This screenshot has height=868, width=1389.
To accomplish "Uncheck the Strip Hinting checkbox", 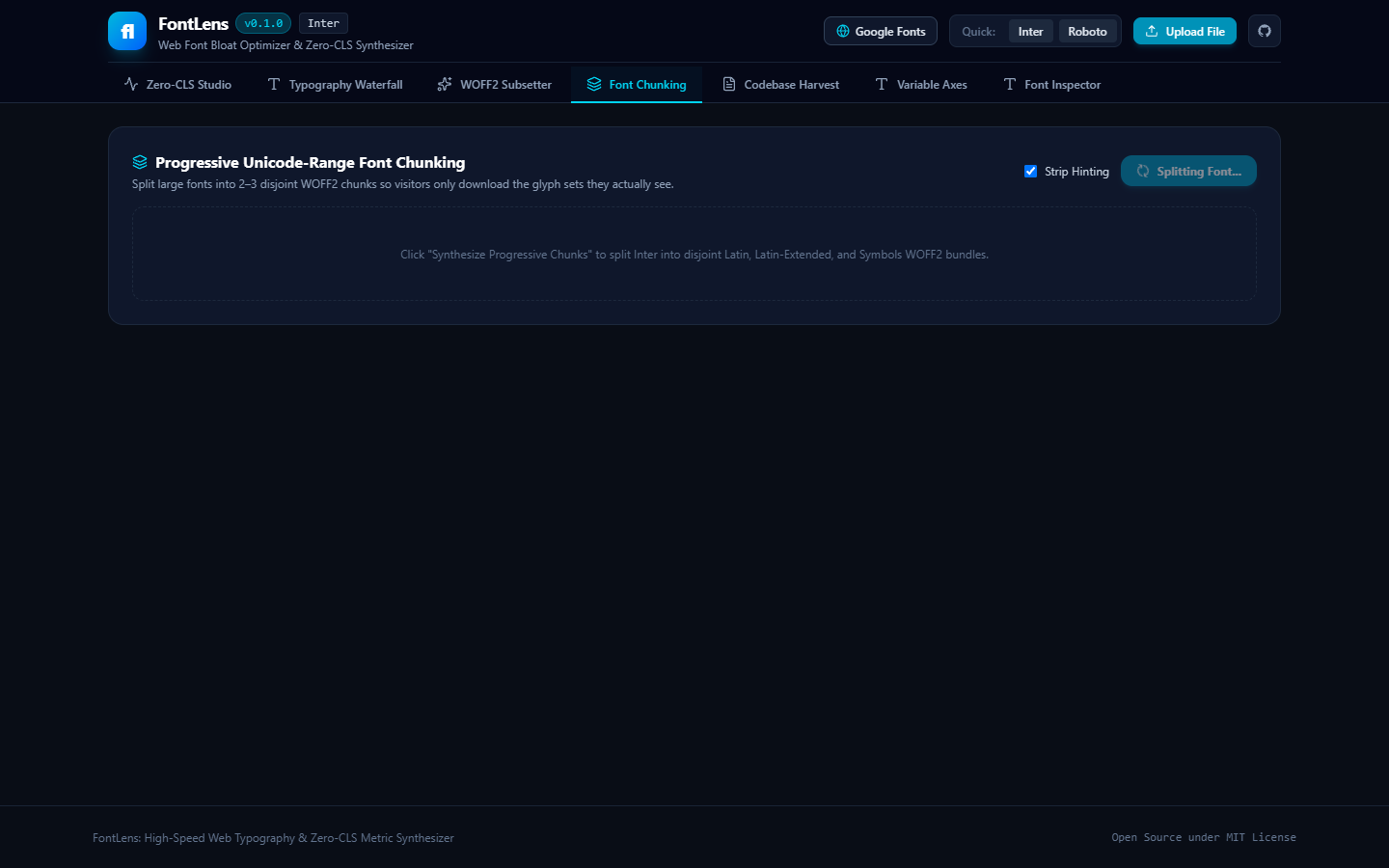I will [1030, 171].
